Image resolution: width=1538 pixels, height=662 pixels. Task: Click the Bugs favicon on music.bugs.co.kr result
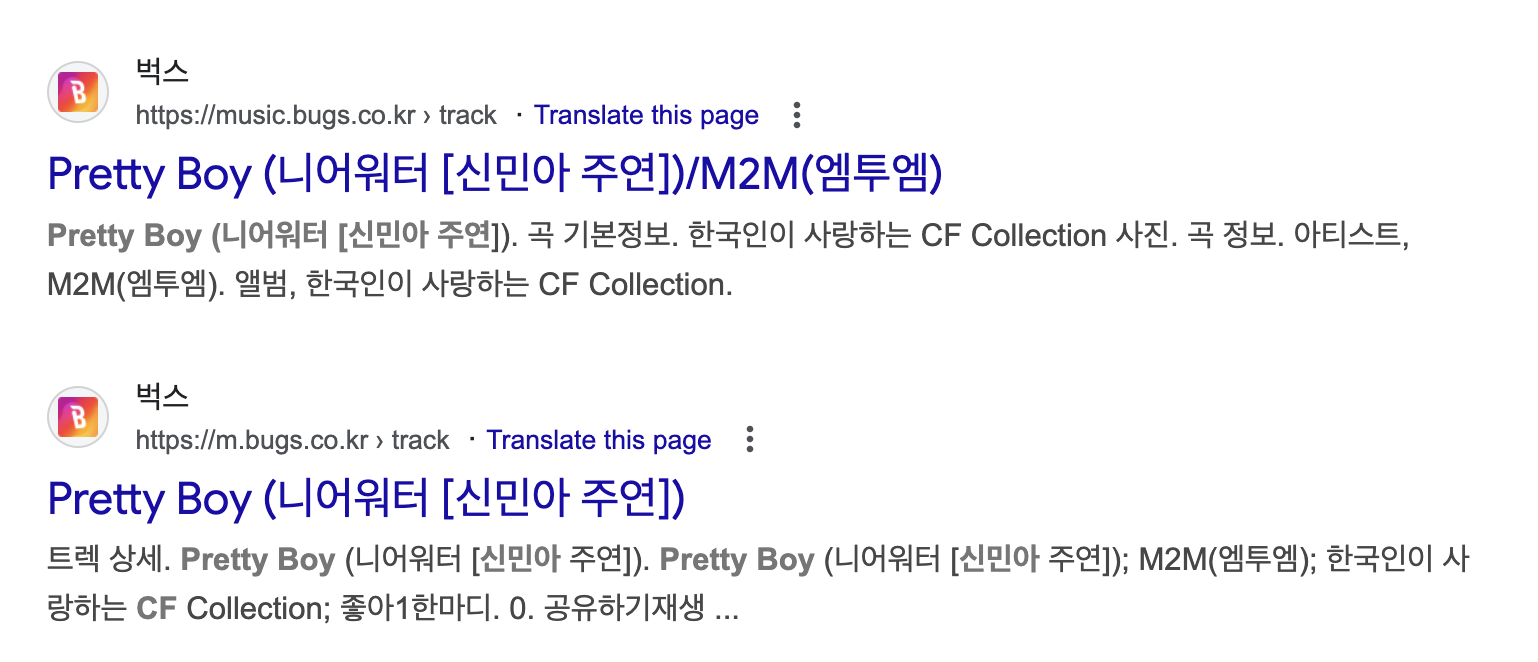pos(78,93)
